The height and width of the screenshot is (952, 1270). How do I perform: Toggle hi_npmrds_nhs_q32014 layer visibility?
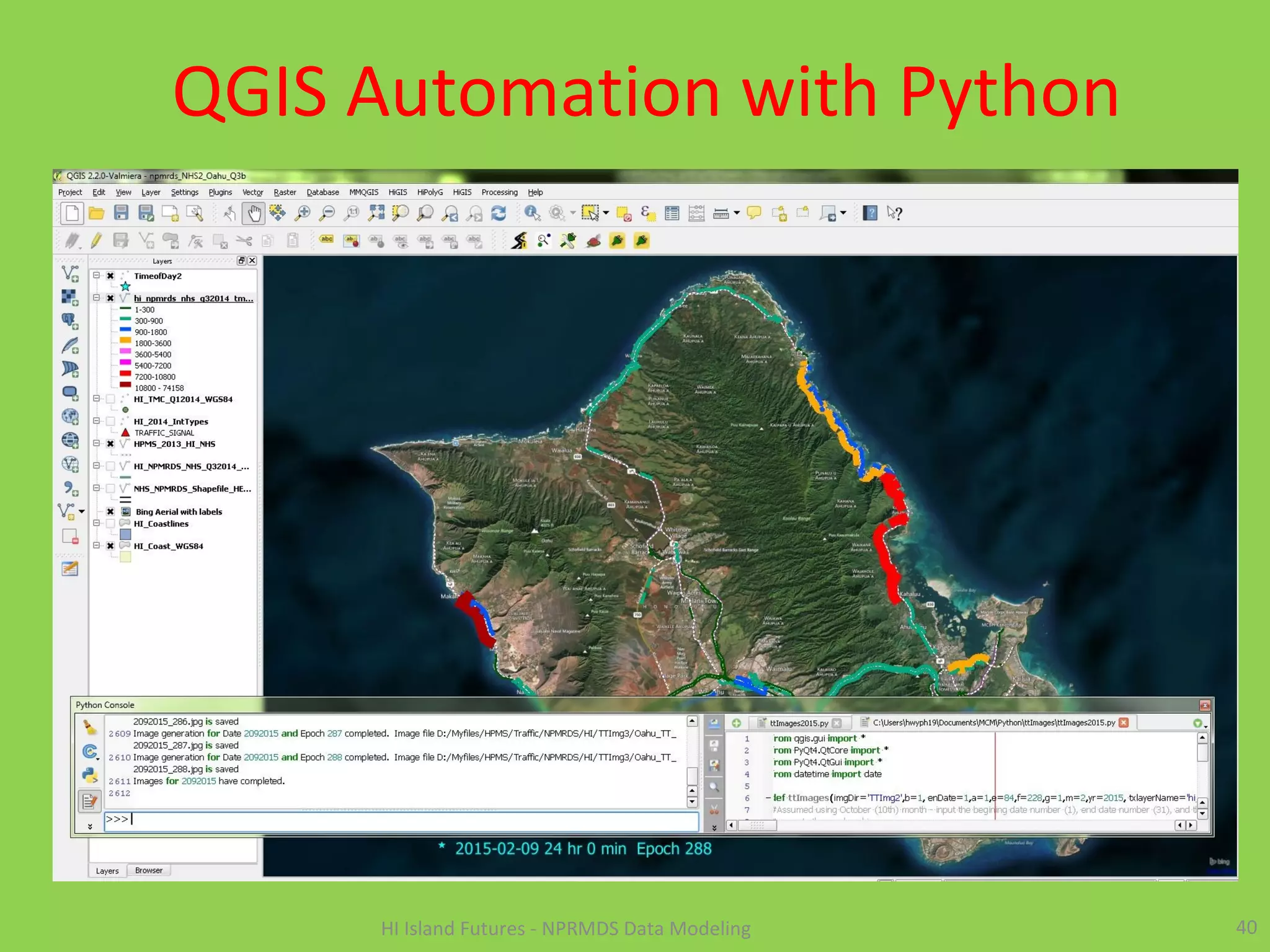(110, 298)
